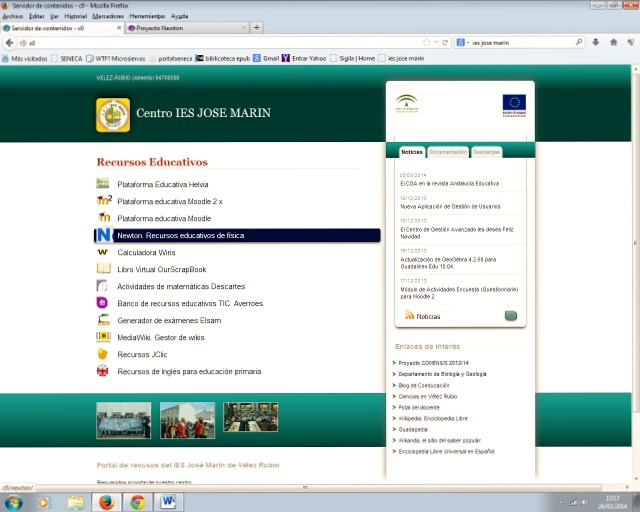Click the Generador de exámenes Elsam icon
Image resolution: width=640 pixels, height=512 pixels.
(x=104, y=319)
